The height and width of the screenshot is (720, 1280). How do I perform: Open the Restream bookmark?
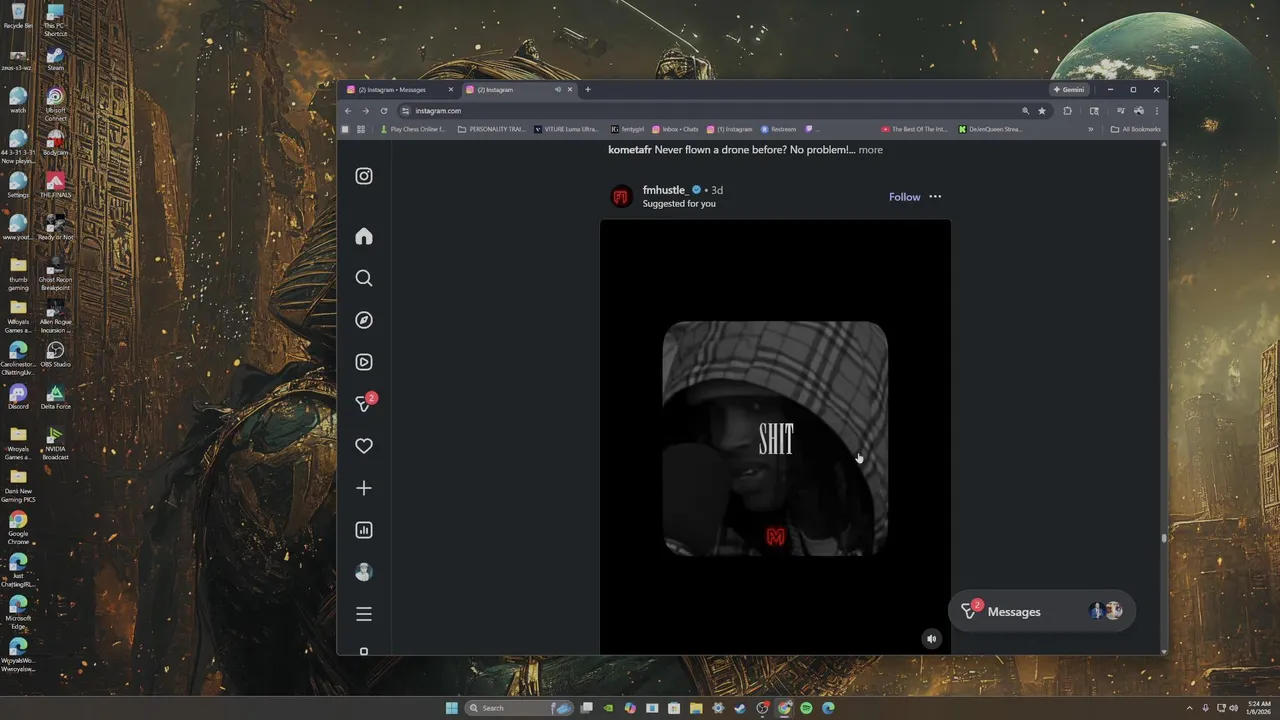(x=778, y=129)
